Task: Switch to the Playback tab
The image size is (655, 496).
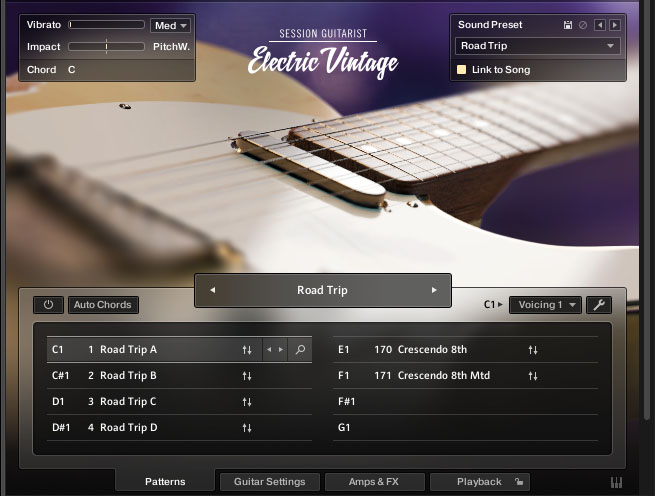Action: (480, 482)
